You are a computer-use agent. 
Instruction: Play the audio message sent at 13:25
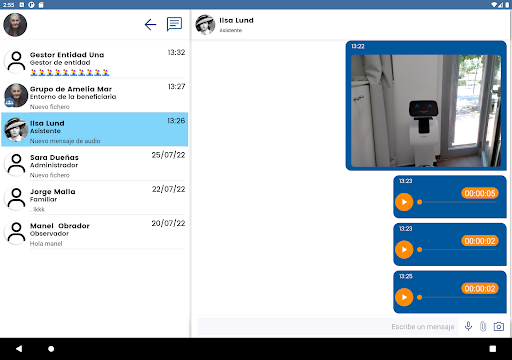404,297
